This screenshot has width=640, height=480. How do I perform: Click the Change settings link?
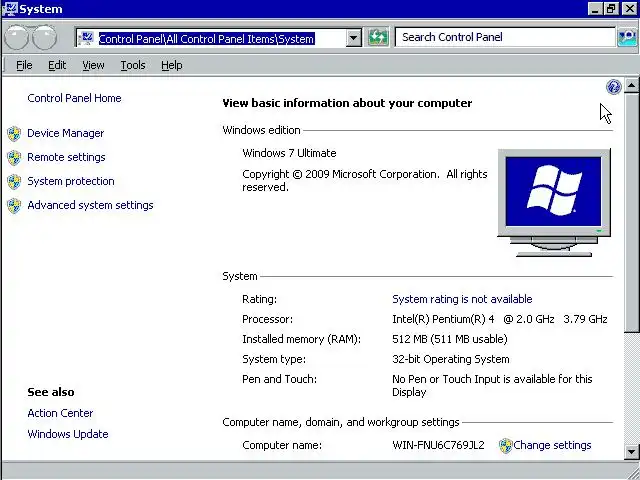(x=552, y=445)
